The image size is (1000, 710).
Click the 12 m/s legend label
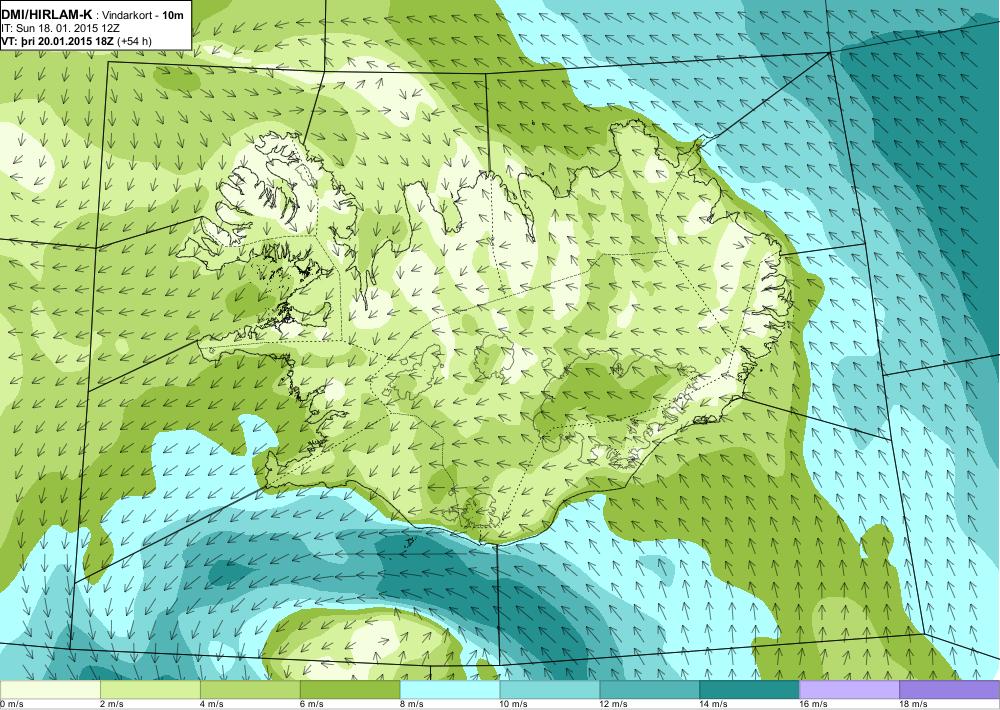[x=614, y=704]
